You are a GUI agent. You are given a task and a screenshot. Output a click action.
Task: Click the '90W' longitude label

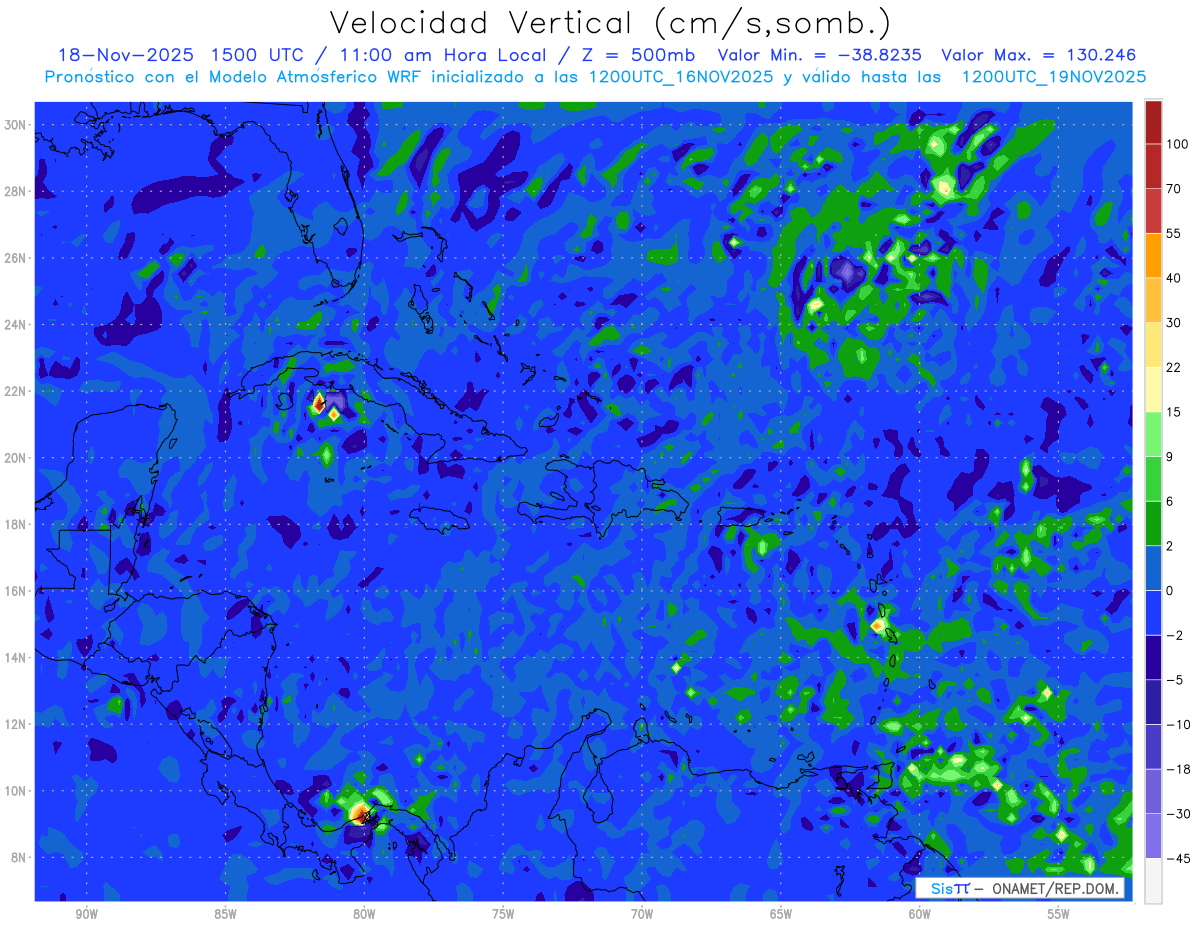[86, 914]
